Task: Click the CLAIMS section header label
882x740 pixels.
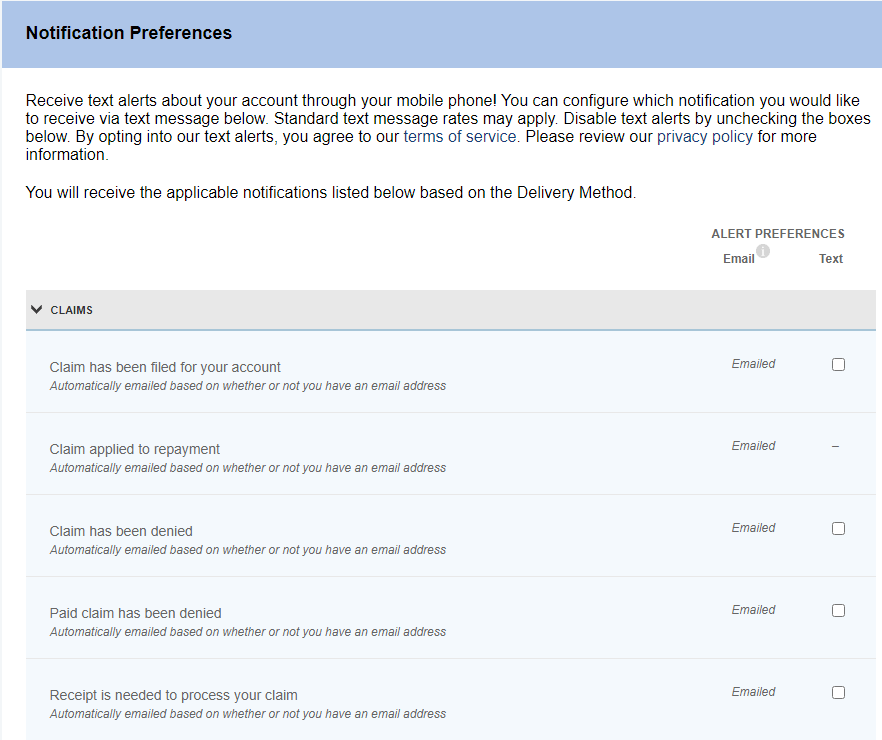Action: 72,311
